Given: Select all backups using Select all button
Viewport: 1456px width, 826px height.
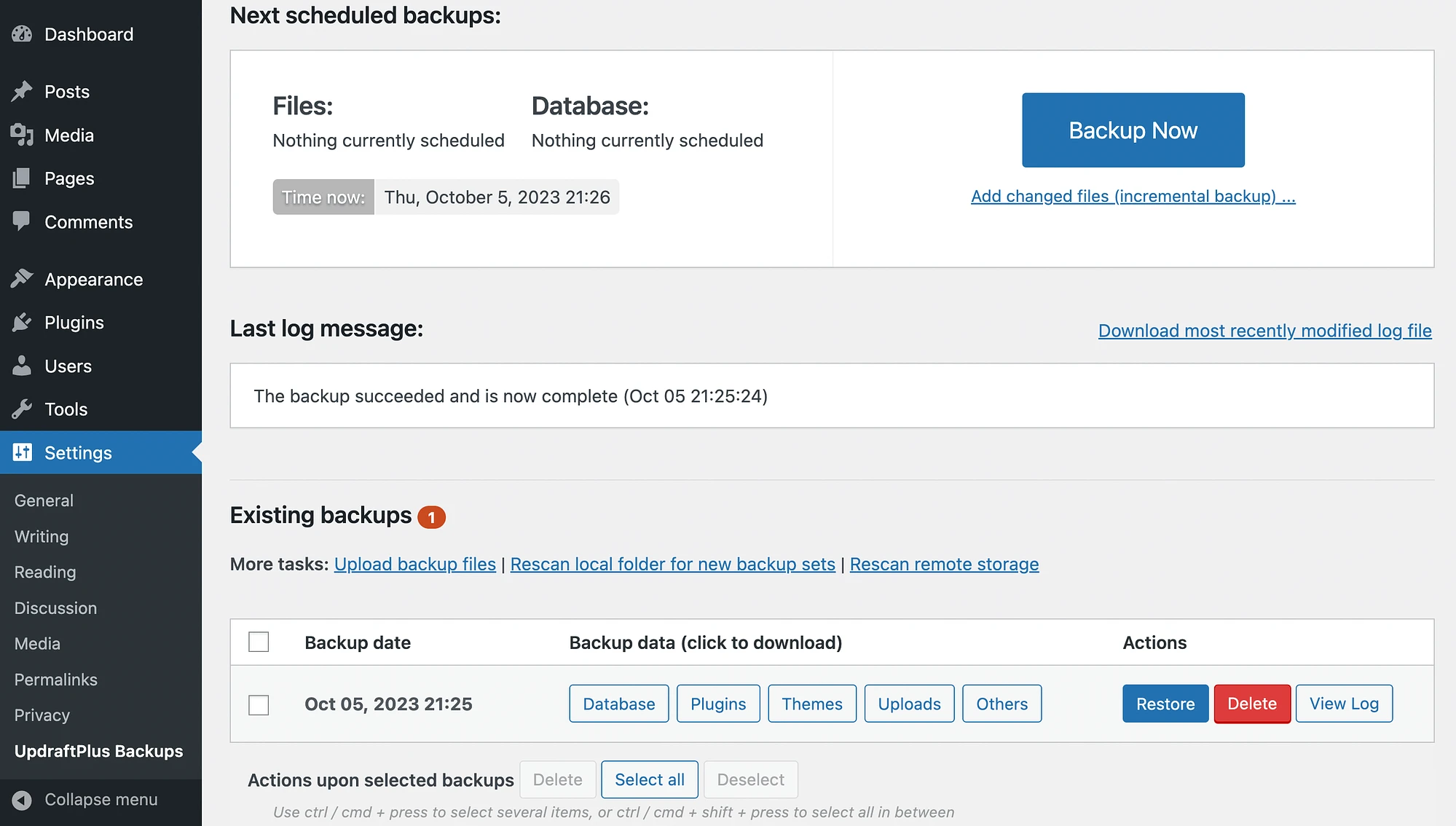Looking at the screenshot, I should click(x=650, y=779).
